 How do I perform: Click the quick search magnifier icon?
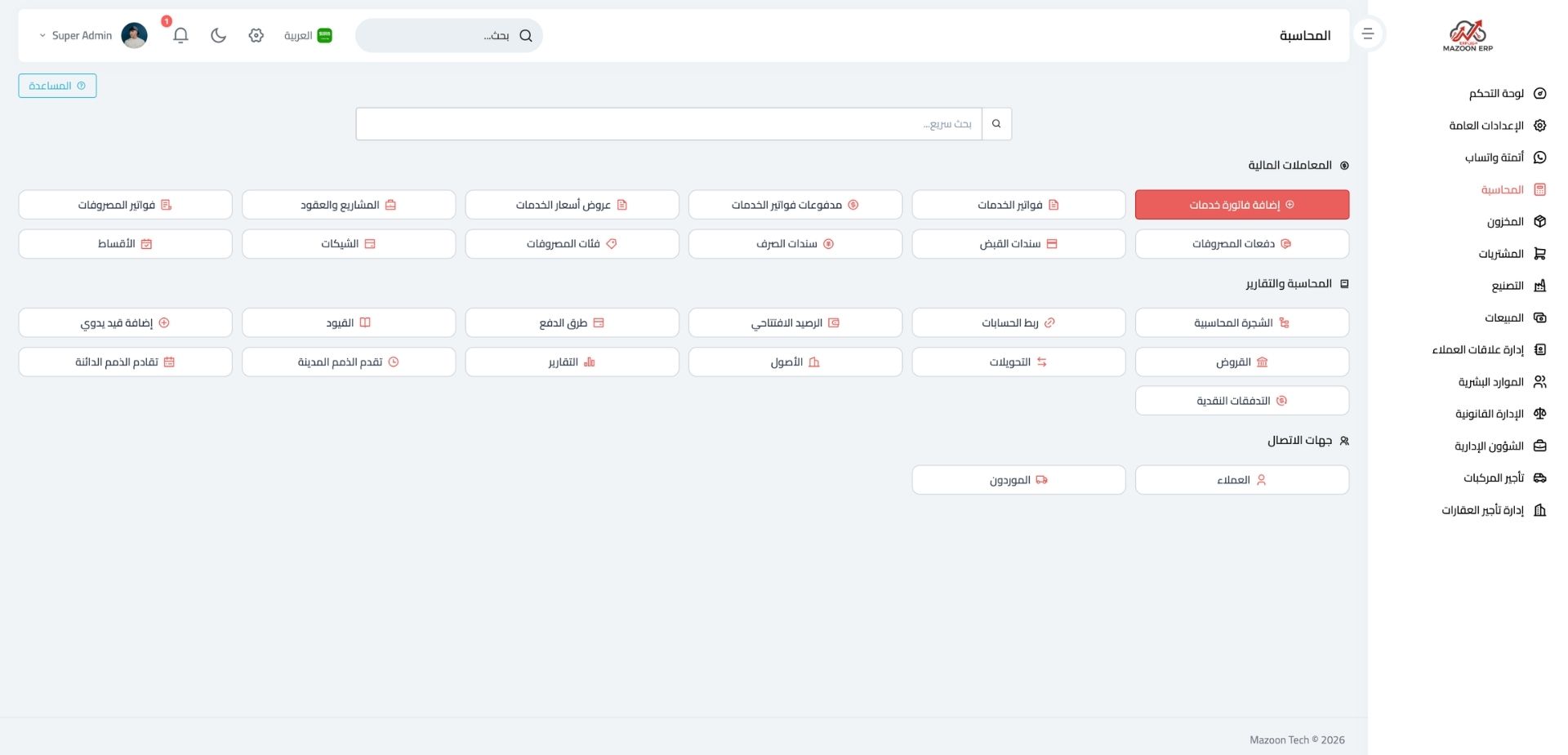[996, 124]
